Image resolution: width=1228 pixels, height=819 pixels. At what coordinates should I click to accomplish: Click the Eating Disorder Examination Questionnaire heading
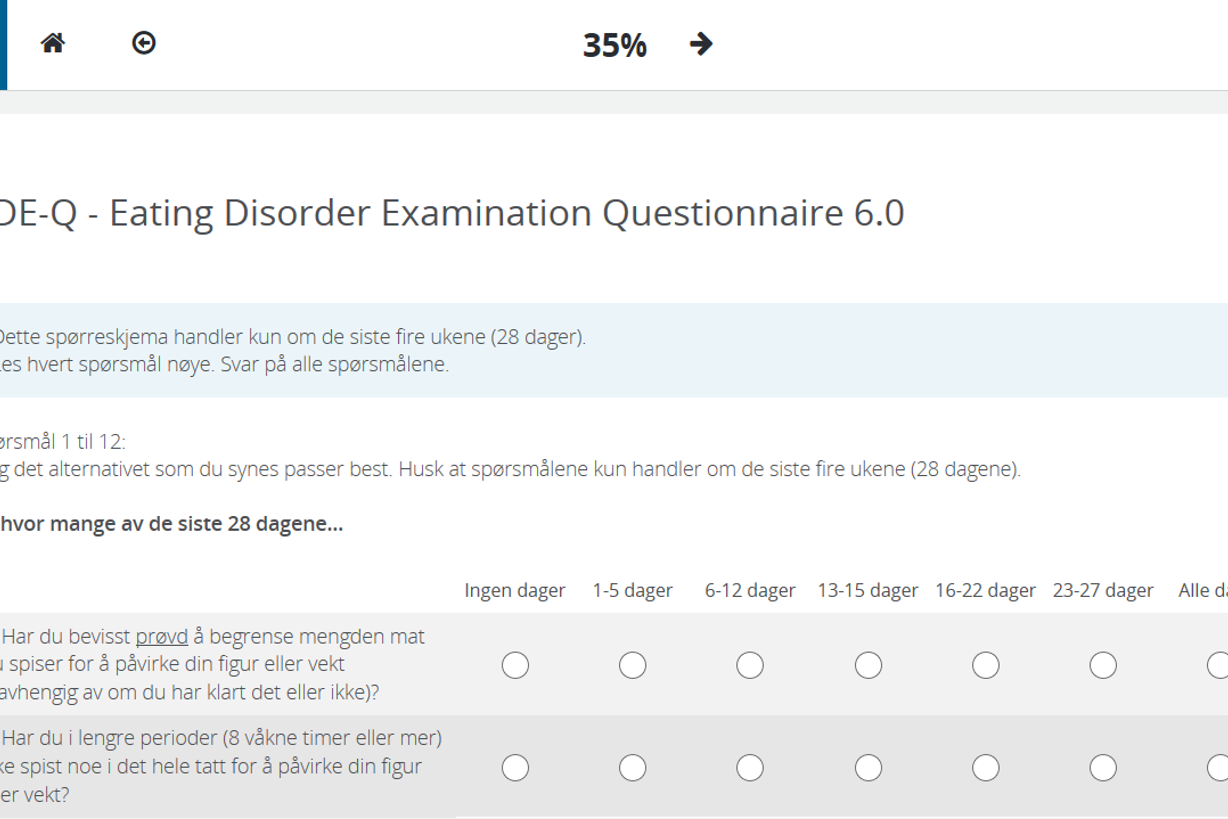pos(452,213)
